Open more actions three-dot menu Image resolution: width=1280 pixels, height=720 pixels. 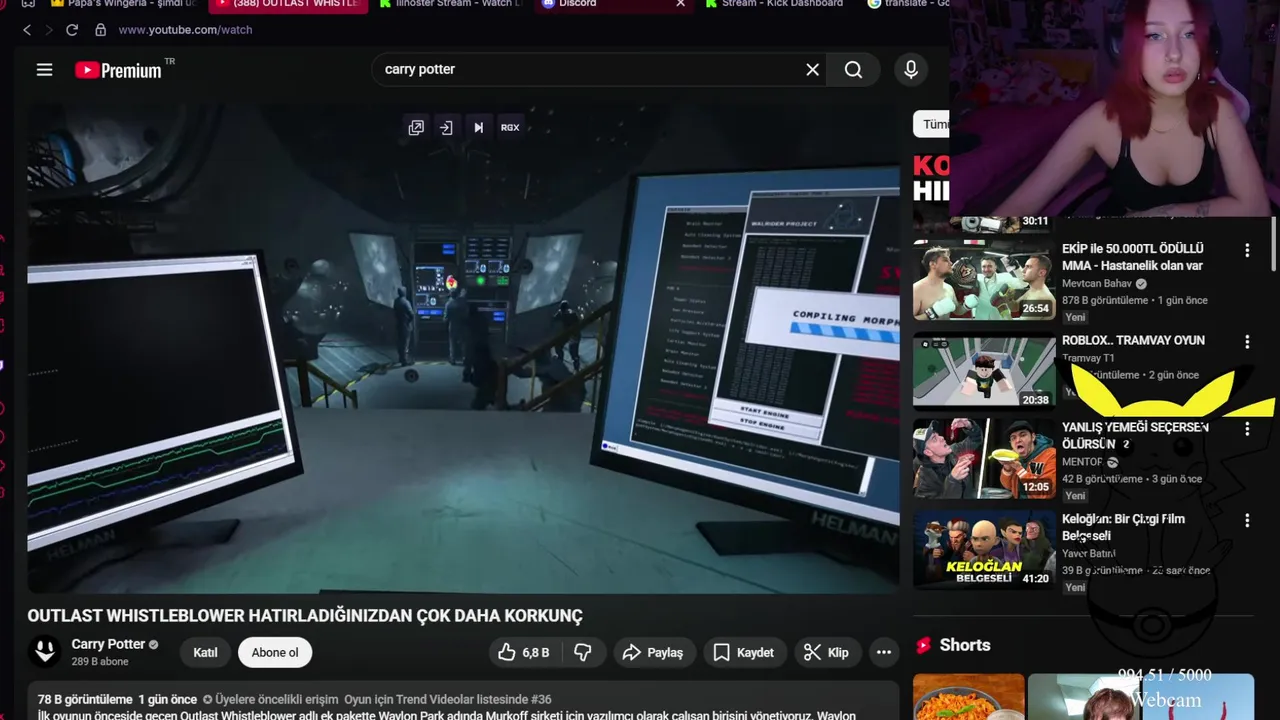[884, 652]
